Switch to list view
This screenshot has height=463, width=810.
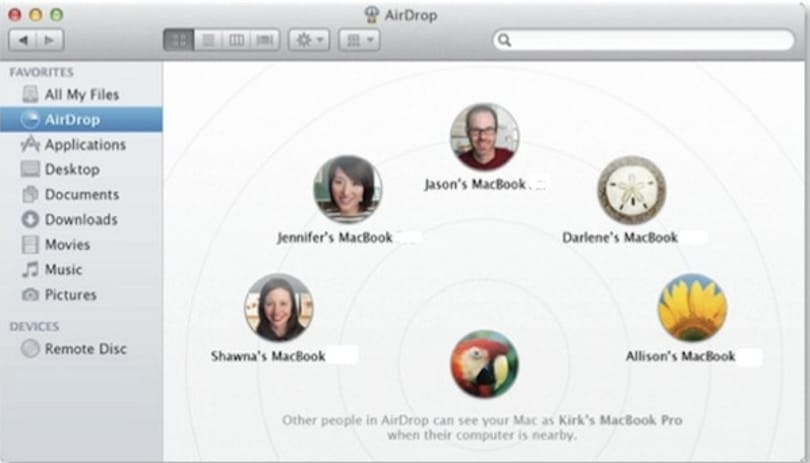[x=208, y=40]
